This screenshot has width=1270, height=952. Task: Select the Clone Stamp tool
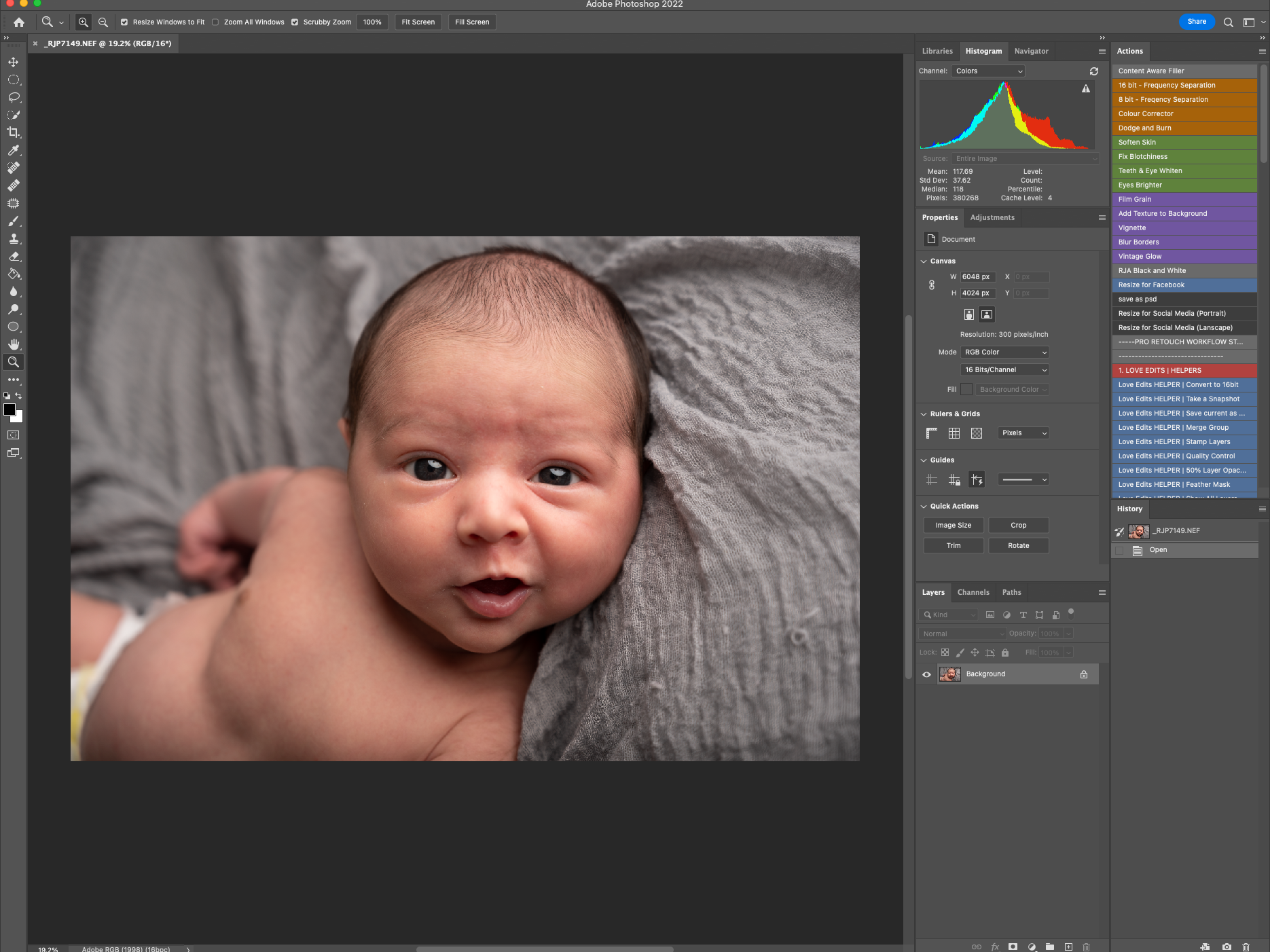(14, 239)
